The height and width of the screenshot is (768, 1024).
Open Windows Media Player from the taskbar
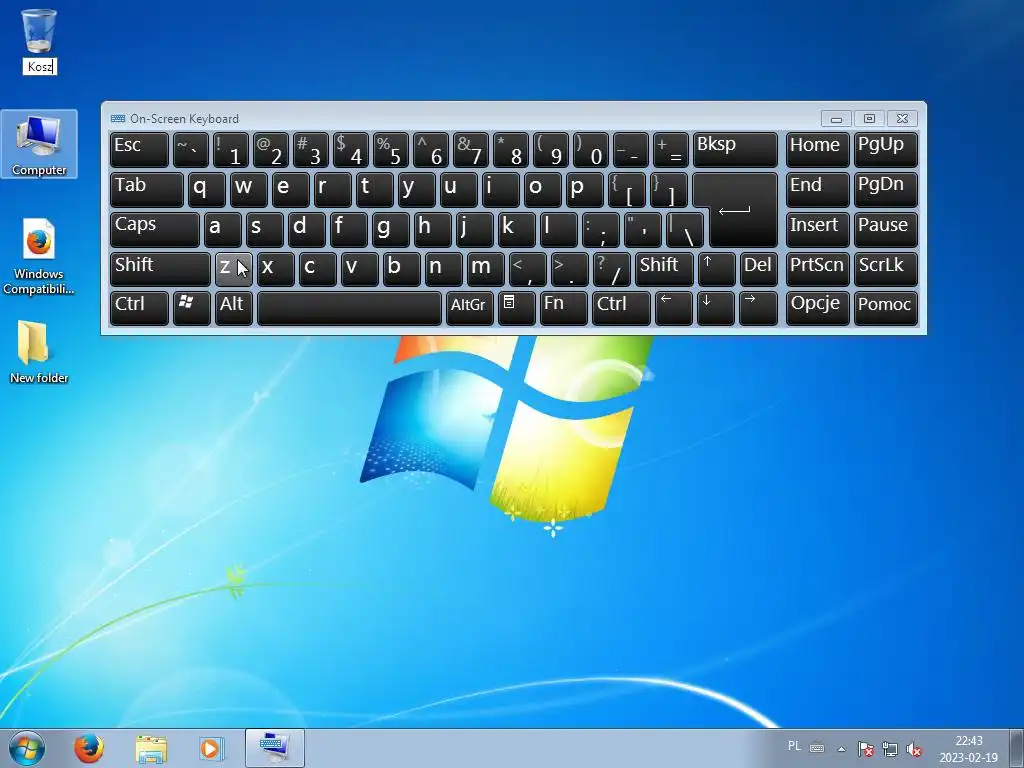coord(211,748)
